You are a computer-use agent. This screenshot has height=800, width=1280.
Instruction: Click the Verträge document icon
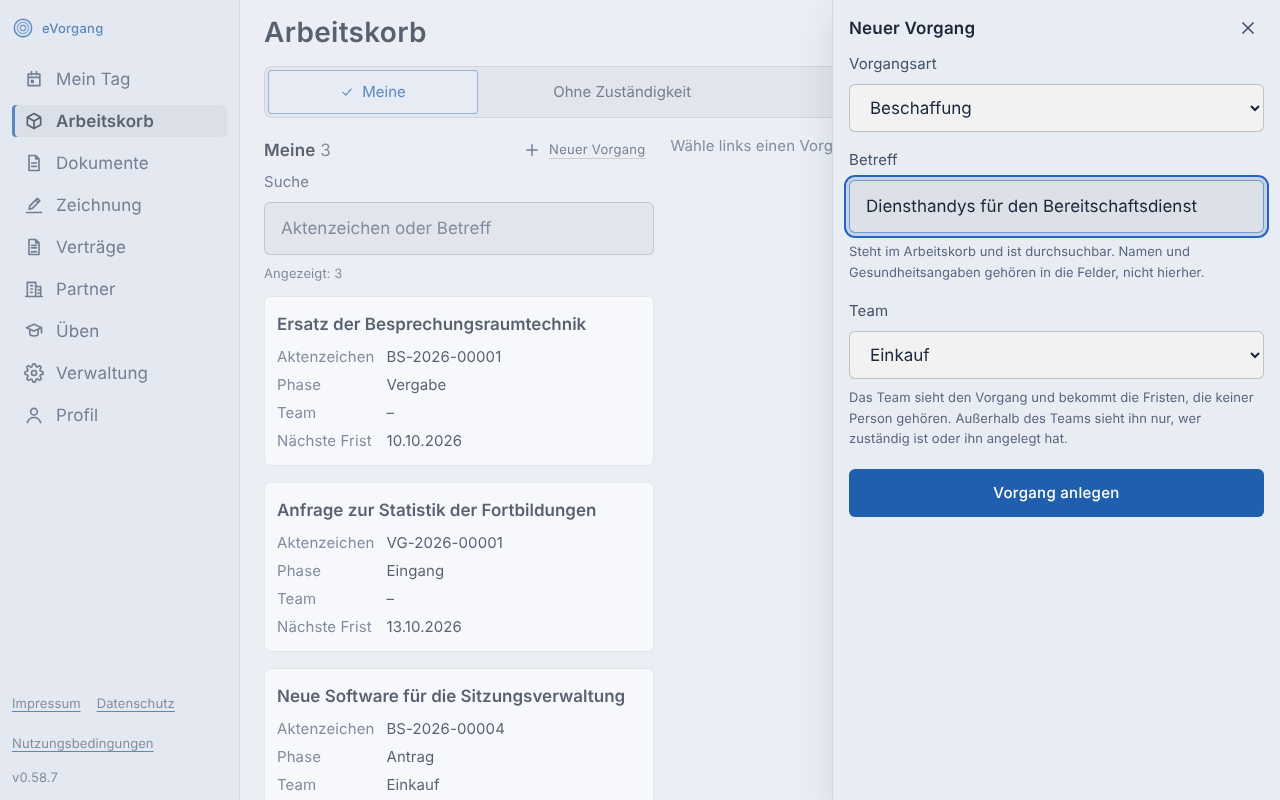pyautogui.click(x=34, y=247)
